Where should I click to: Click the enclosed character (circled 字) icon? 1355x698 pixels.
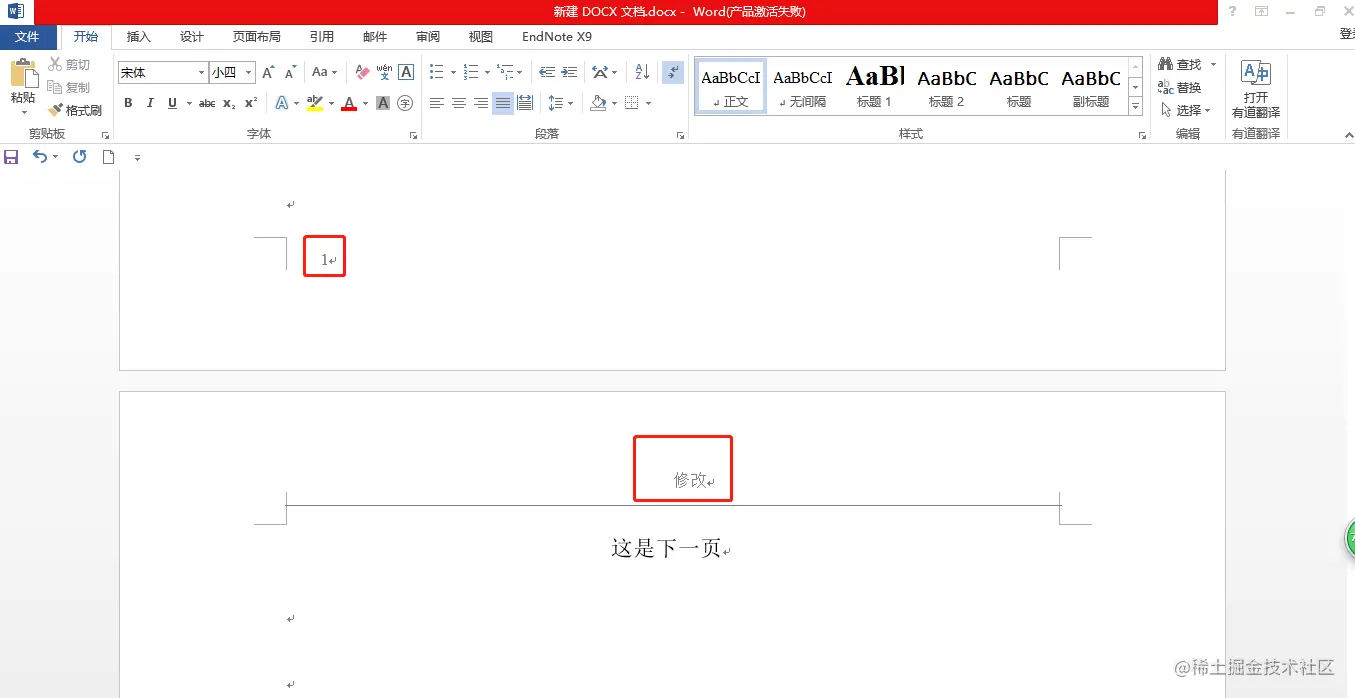pyautogui.click(x=405, y=103)
